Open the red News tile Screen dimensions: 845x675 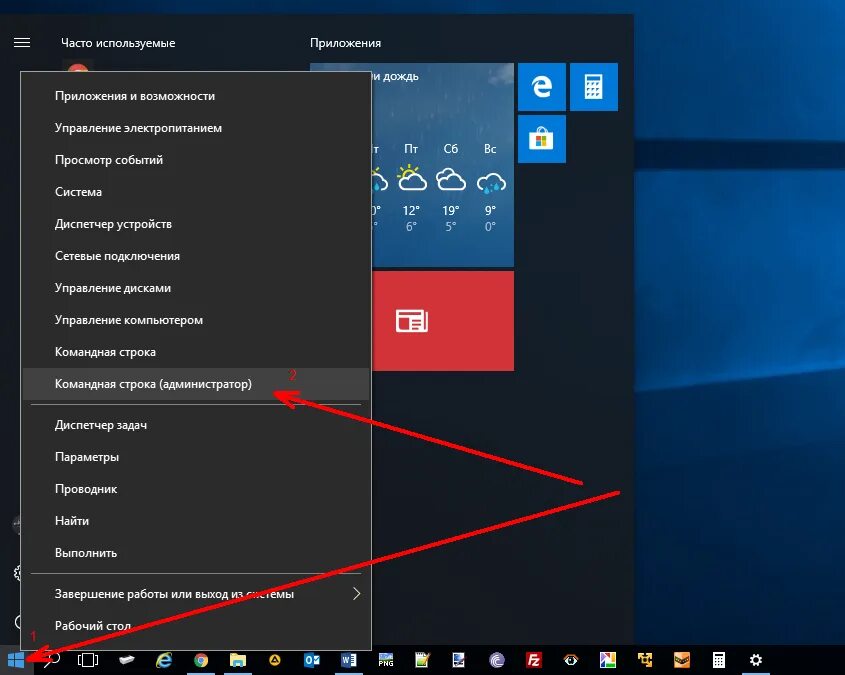tap(443, 321)
